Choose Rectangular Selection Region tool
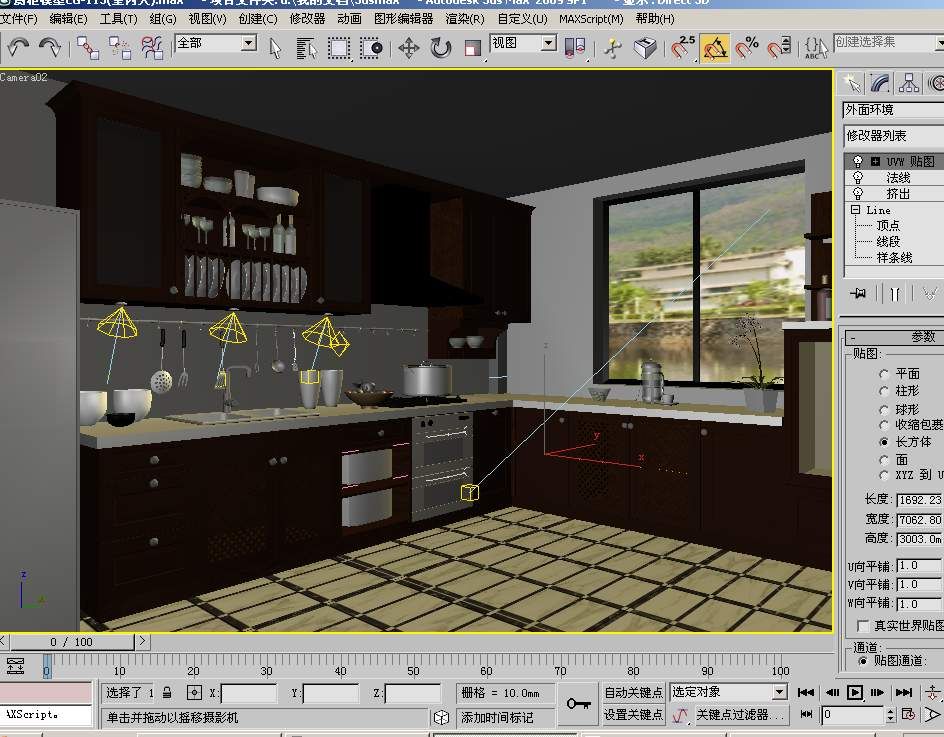 339,48
